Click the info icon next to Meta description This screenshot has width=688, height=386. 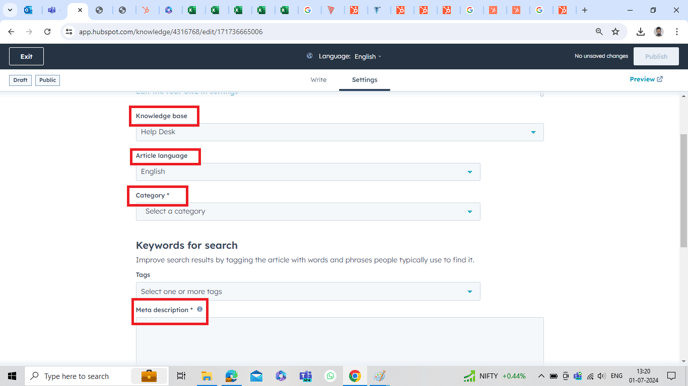tap(200, 309)
